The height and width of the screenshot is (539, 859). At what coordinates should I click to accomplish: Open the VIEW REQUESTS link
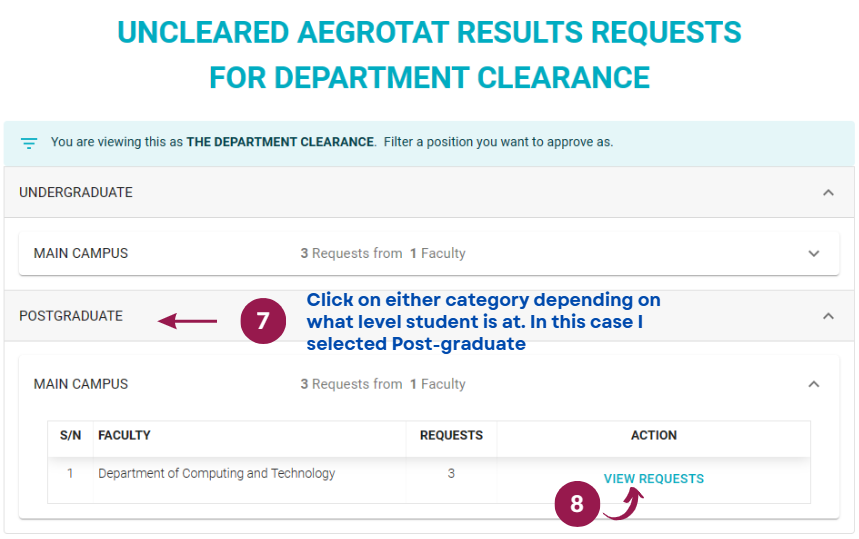(654, 479)
